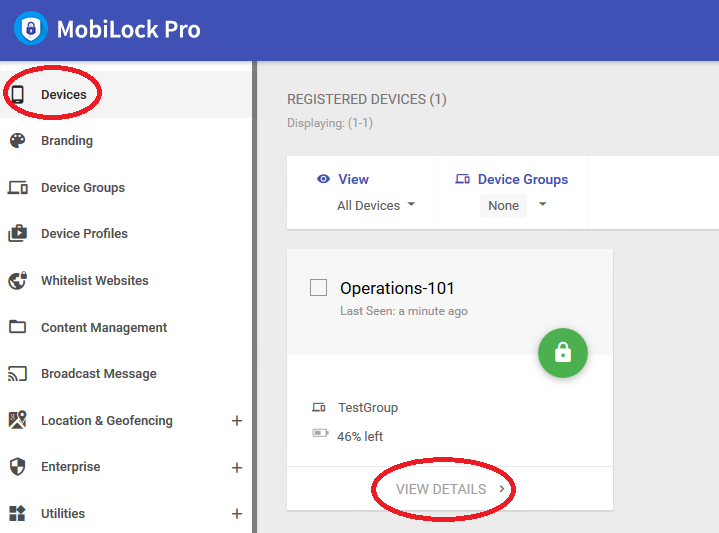Image resolution: width=719 pixels, height=533 pixels.
Task: Open Enterprise label in sidebar
Action: click(x=71, y=466)
